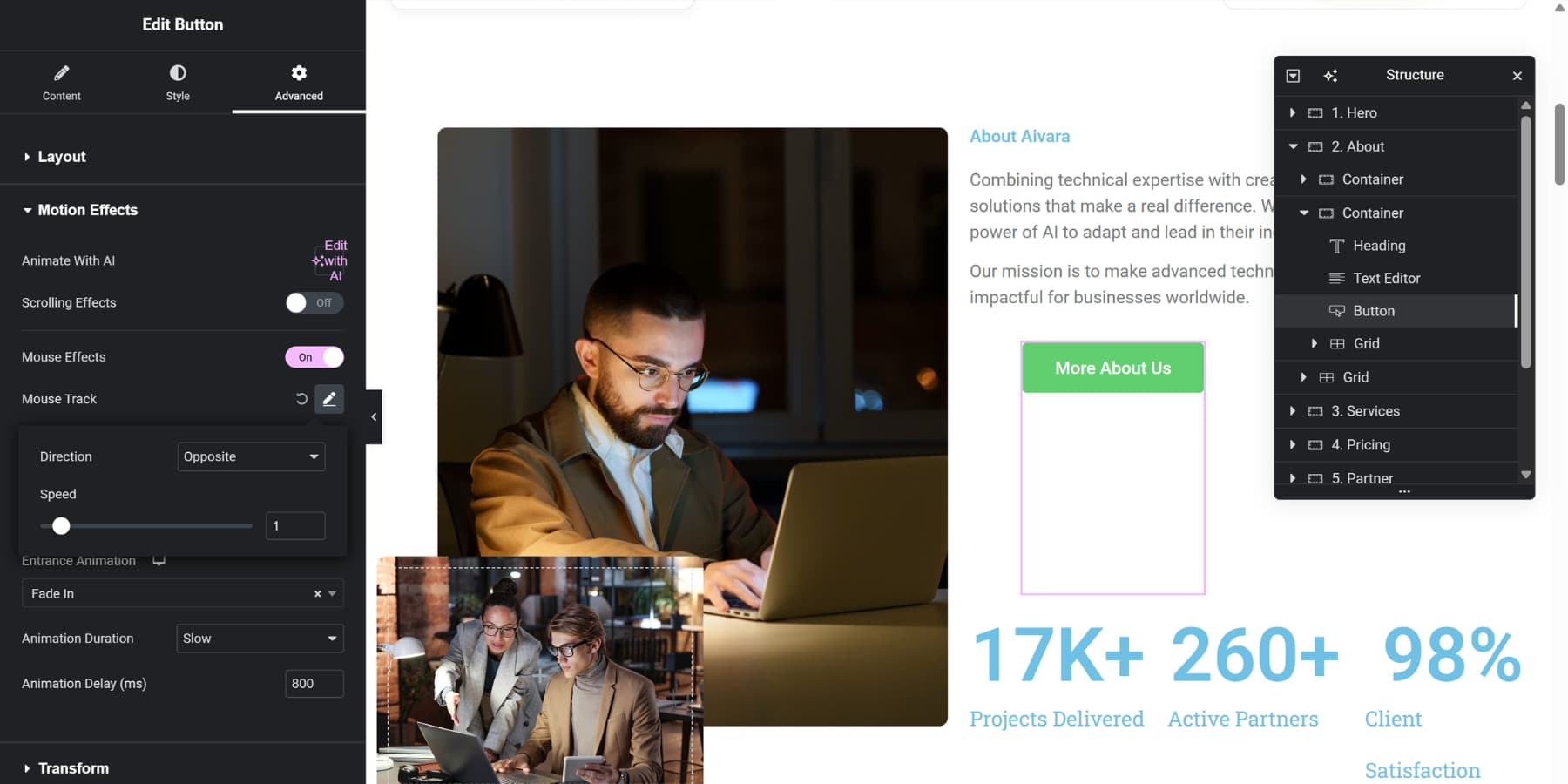Clear the Fade In animation selection

tap(317, 593)
